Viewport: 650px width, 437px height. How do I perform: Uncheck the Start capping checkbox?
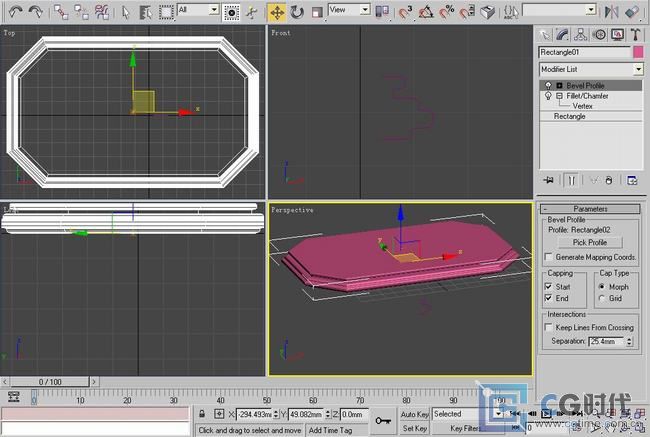tap(548, 286)
